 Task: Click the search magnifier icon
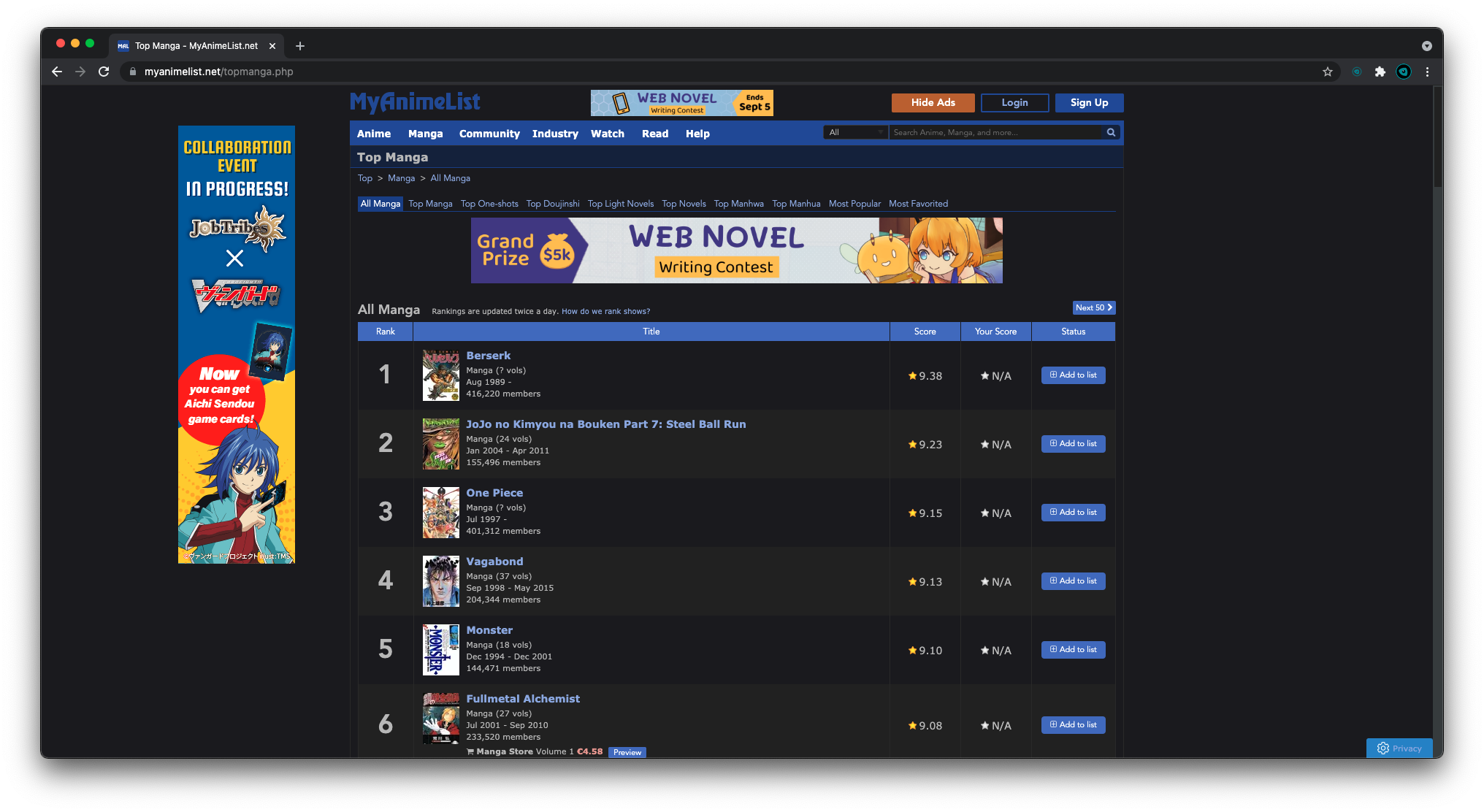coord(1111,132)
